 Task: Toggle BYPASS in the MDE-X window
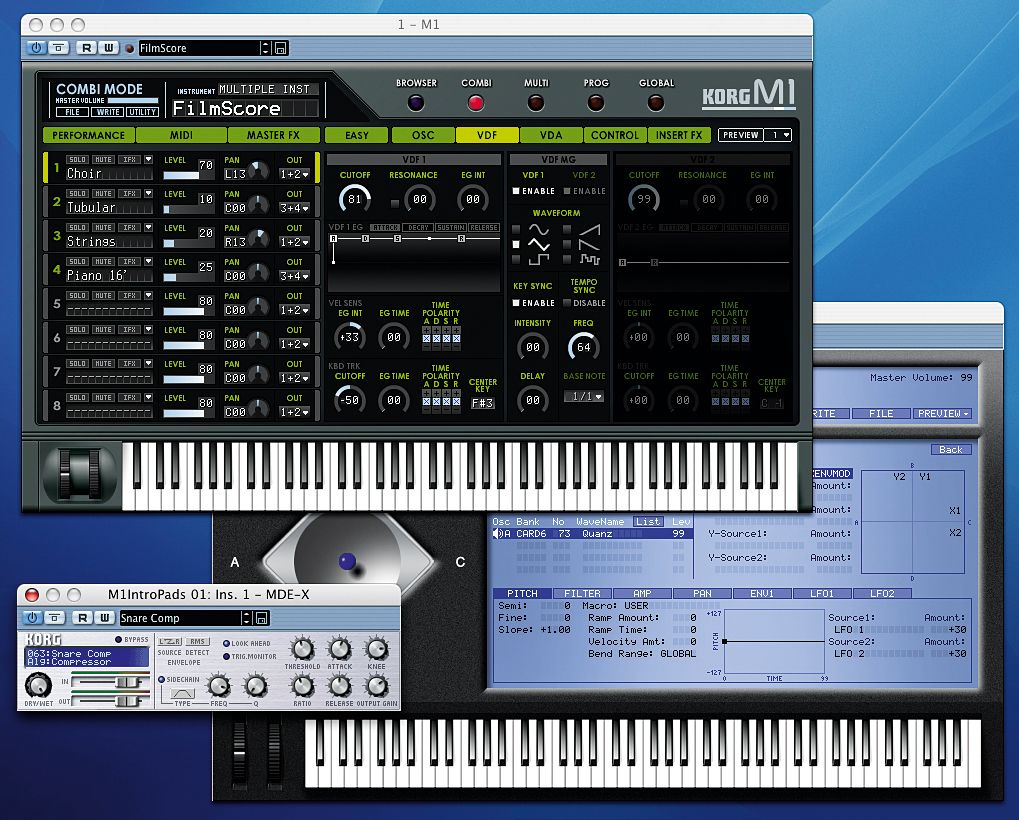118,639
